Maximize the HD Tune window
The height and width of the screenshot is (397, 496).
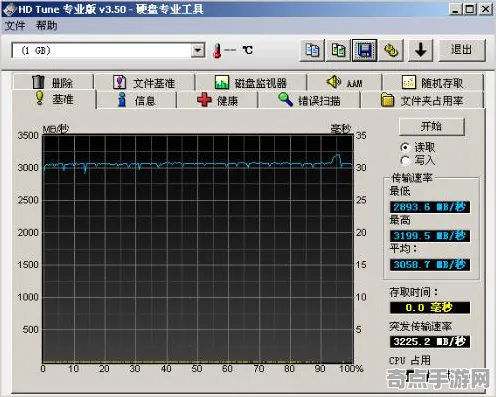point(470,9)
